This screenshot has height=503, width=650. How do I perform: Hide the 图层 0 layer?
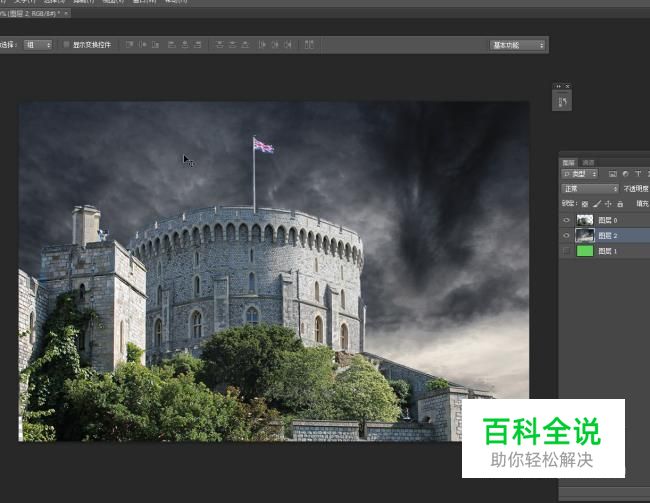tap(566, 220)
